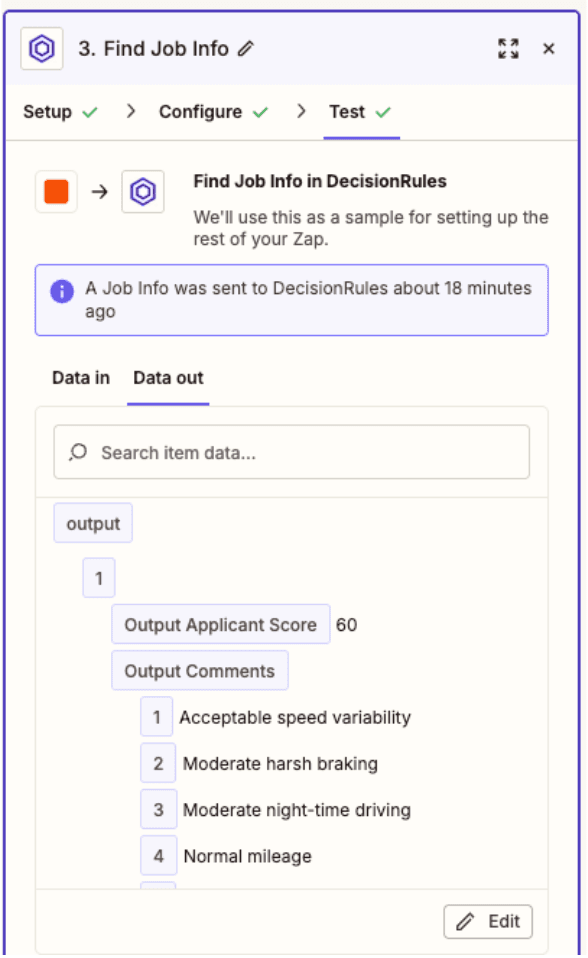588x958 pixels.
Task: Select the Data out tab
Action: (168, 378)
